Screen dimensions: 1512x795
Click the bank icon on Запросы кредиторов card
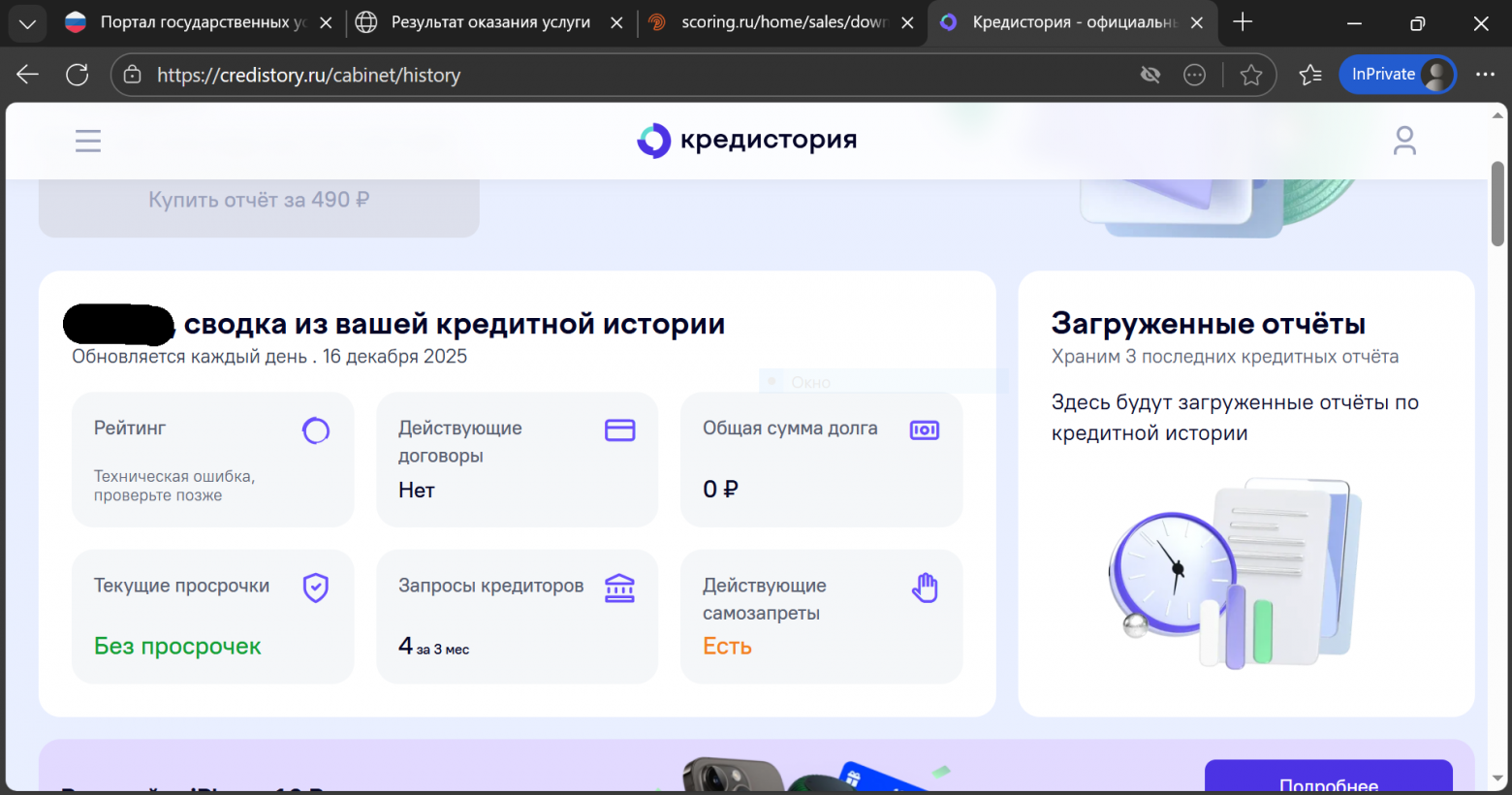620,587
